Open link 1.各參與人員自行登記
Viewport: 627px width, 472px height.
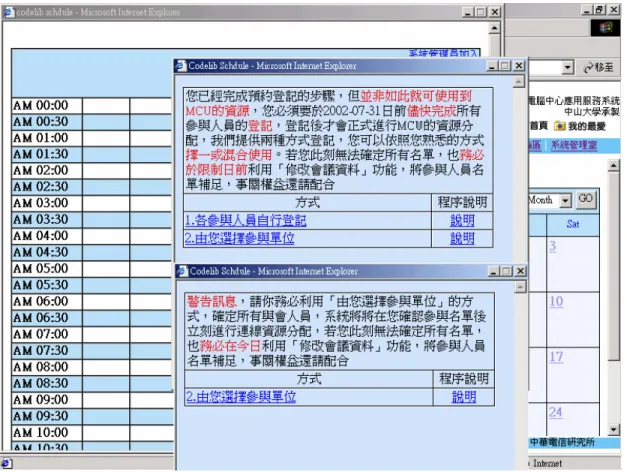pos(246,220)
